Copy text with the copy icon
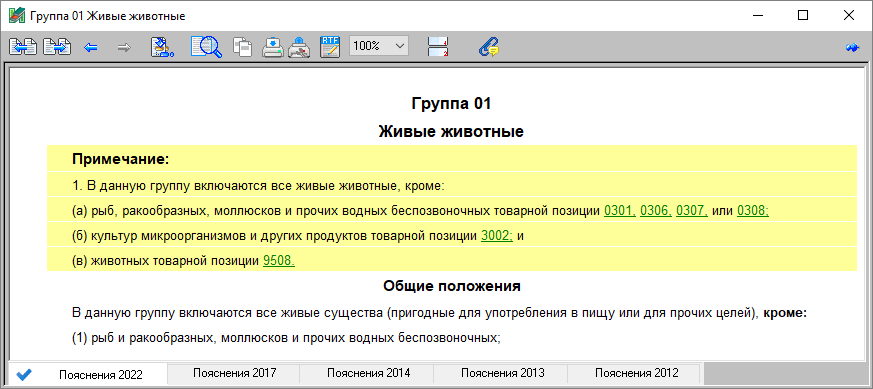This screenshot has width=873, height=389. 243,47
